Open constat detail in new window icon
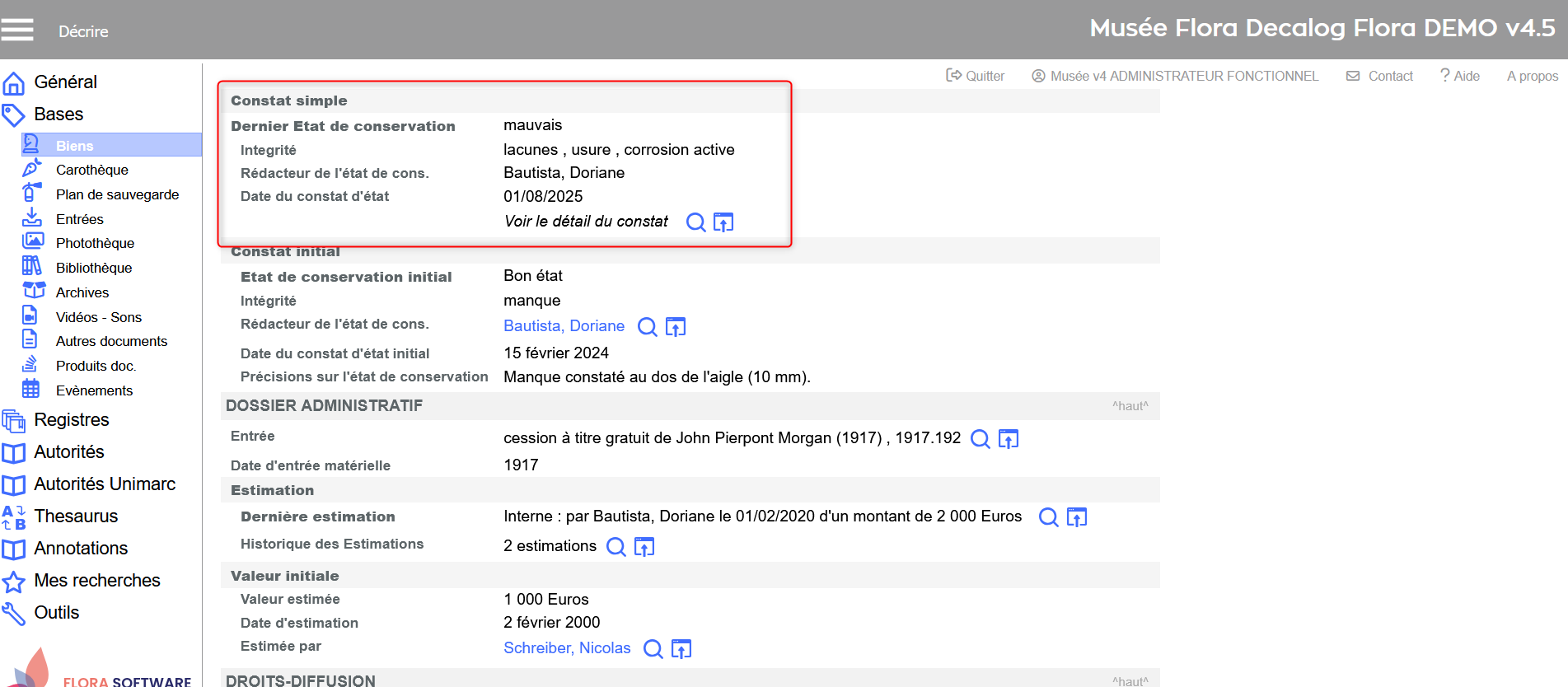This screenshot has height=687, width=1568. click(723, 222)
